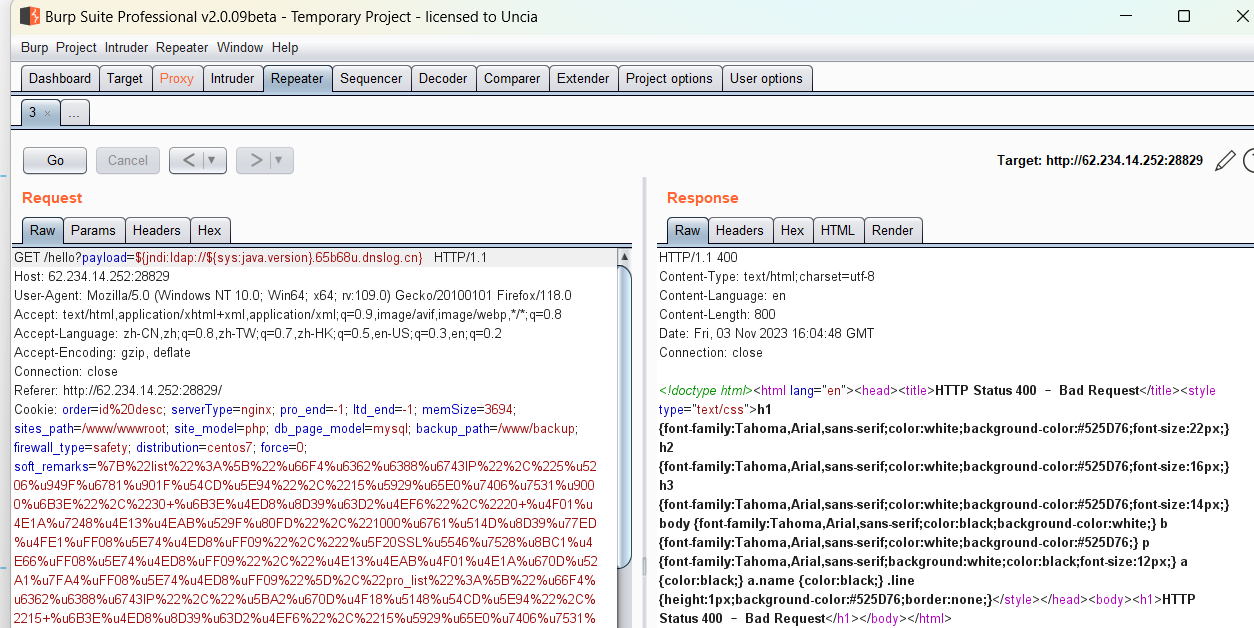Click the Accept-Language header line
Viewport: 1254px width, 628px height.
(258, 333)
